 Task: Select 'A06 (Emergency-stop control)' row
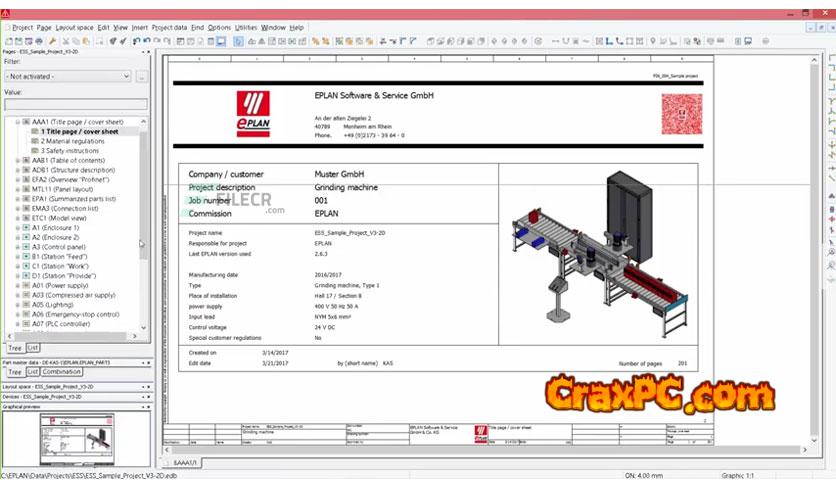76,314
